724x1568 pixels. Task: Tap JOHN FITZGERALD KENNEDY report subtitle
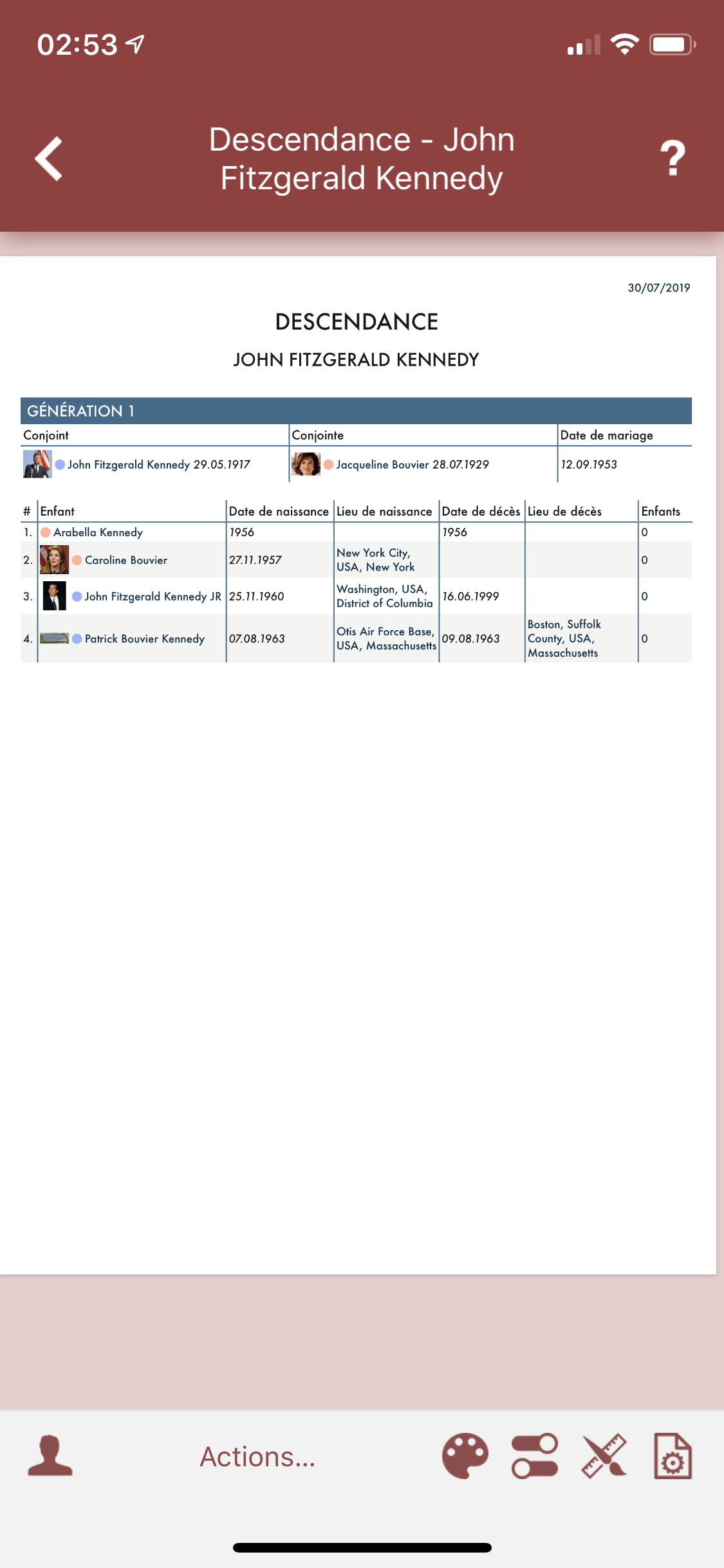pos(356,360)
